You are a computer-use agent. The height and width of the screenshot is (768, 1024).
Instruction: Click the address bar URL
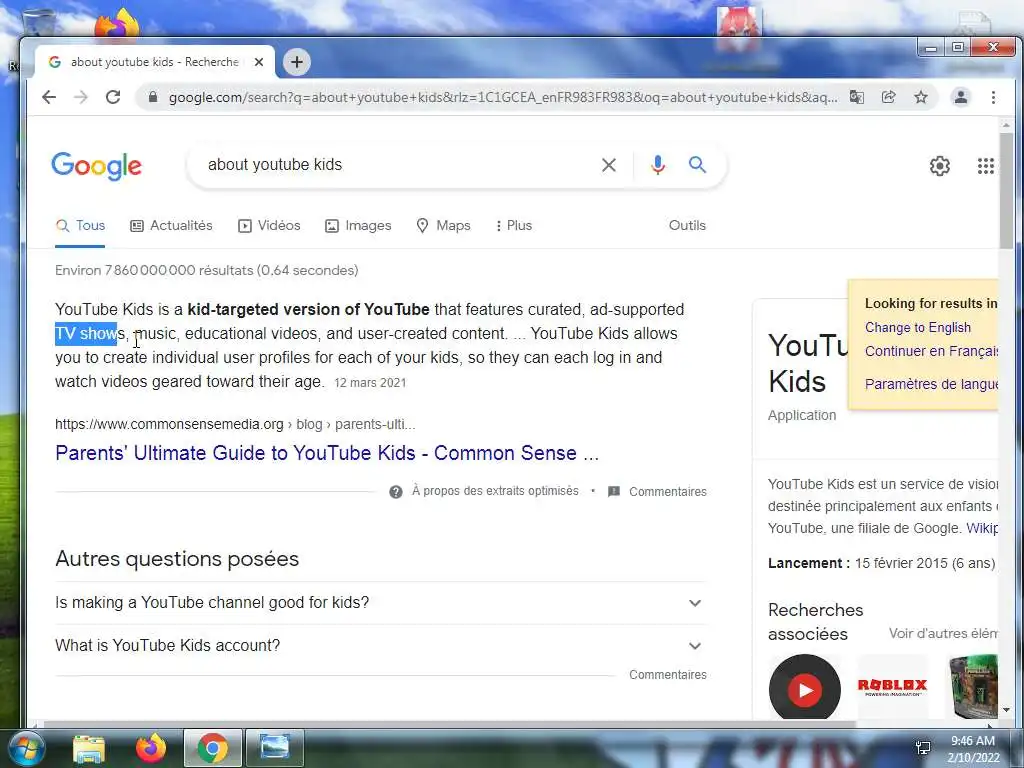pyautogui.click(x=503, y=97)
